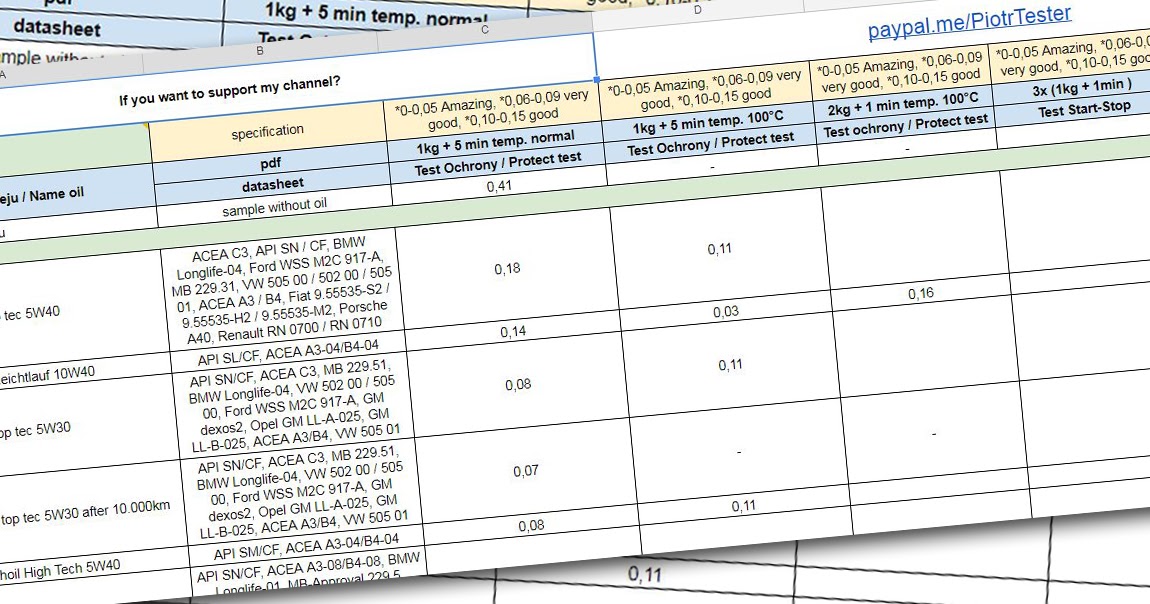
Task: Select column header B of the front sheet
Action: coord(260,51)
